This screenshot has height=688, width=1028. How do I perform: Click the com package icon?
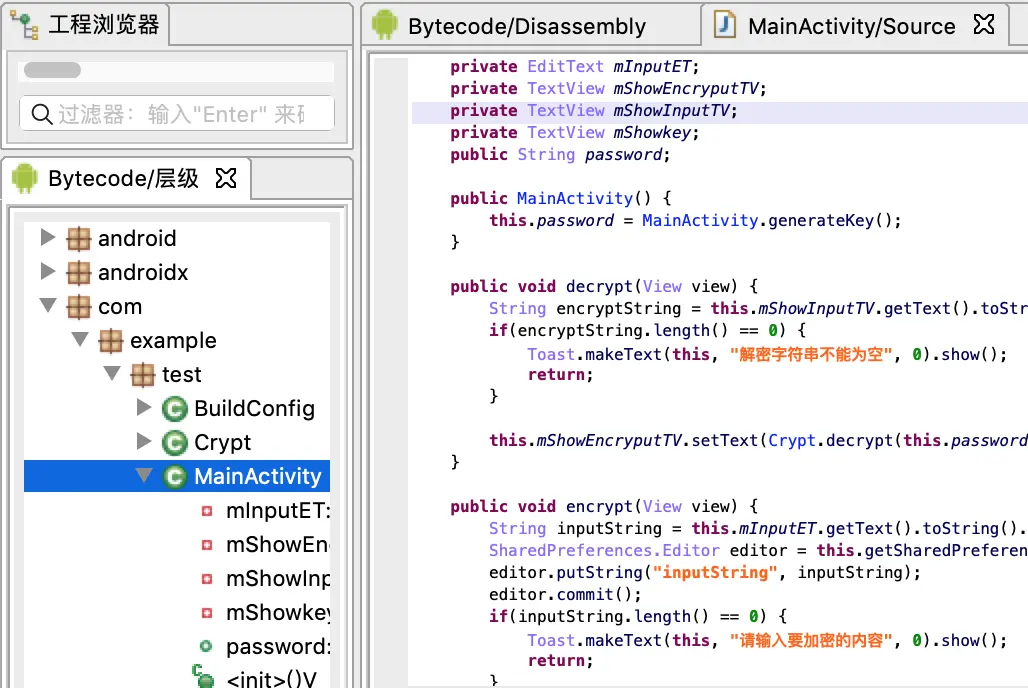[79, 307]
